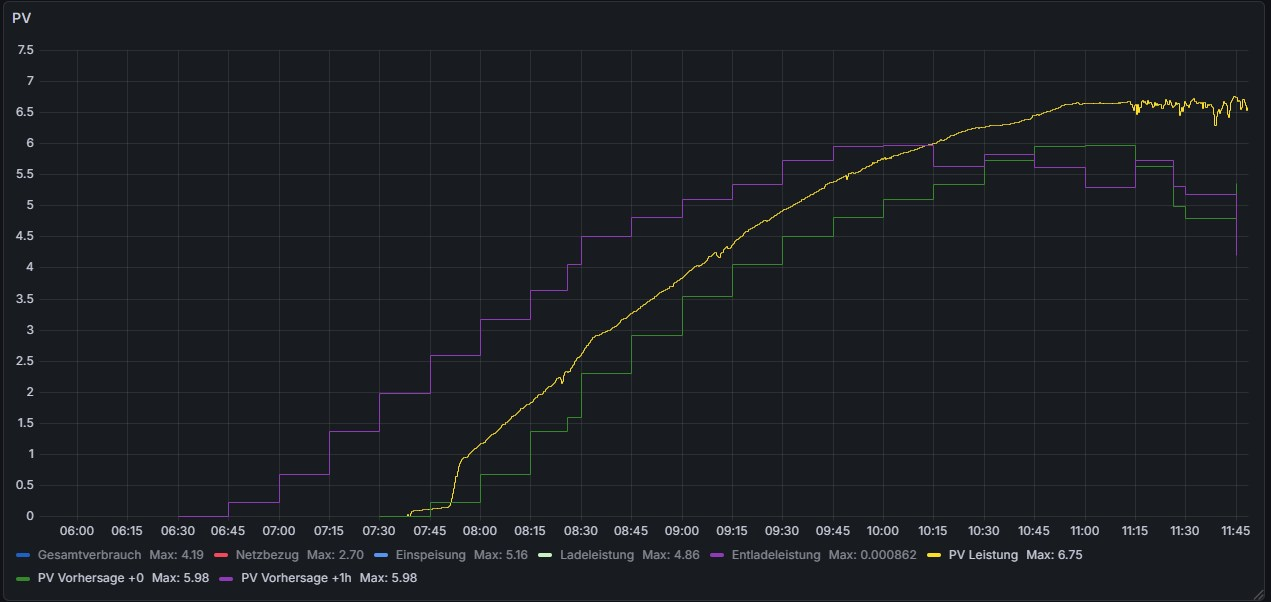Click the 7.5 value on the Y-axis
The image size is (1271, 602).
(25, 50)
